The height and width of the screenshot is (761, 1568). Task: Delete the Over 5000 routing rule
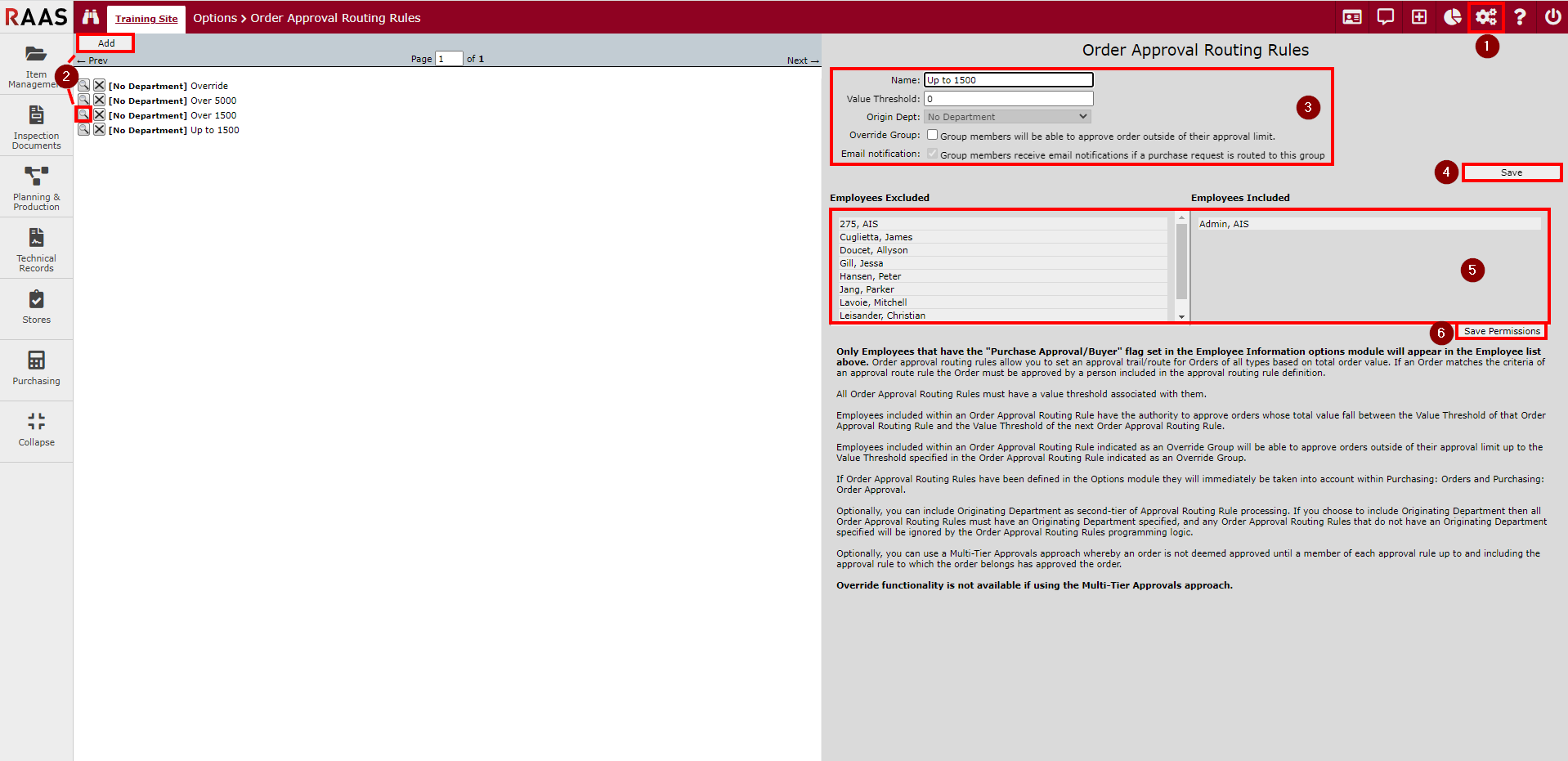(99, 101)
